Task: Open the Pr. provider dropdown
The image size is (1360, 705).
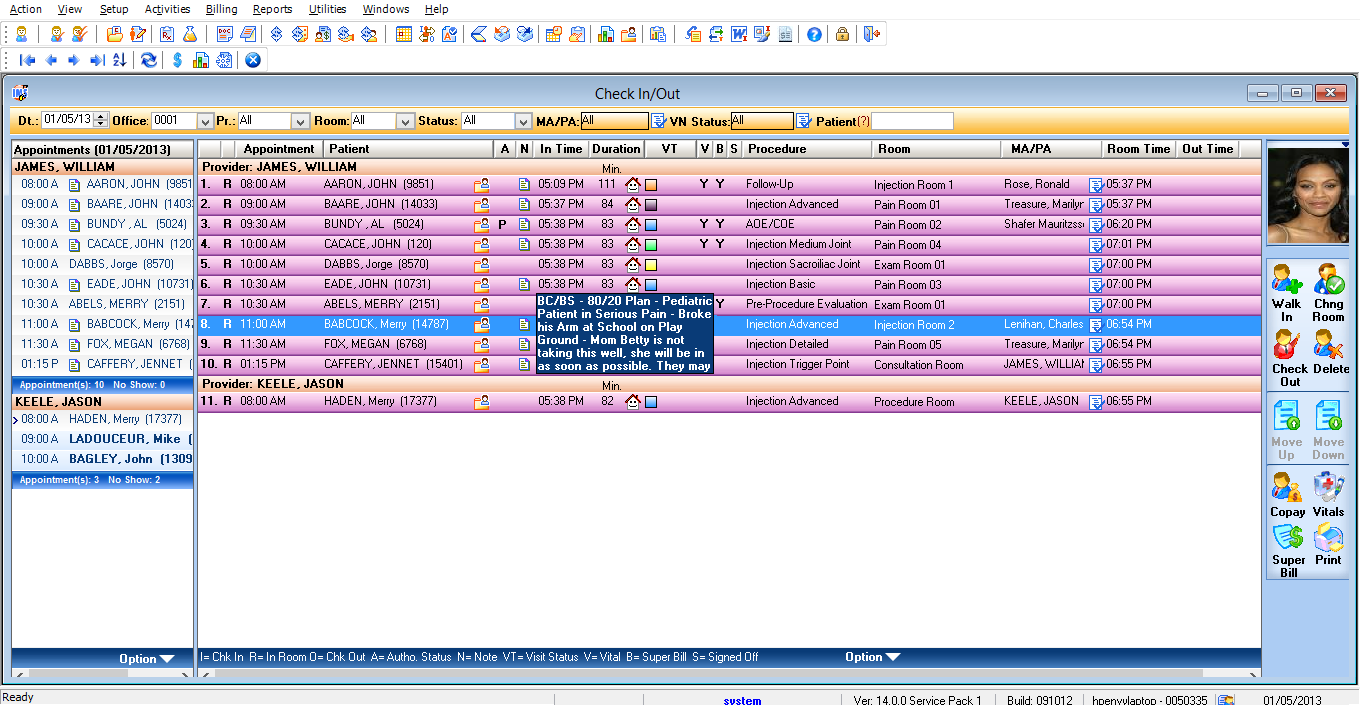Action: click(301, 121)
